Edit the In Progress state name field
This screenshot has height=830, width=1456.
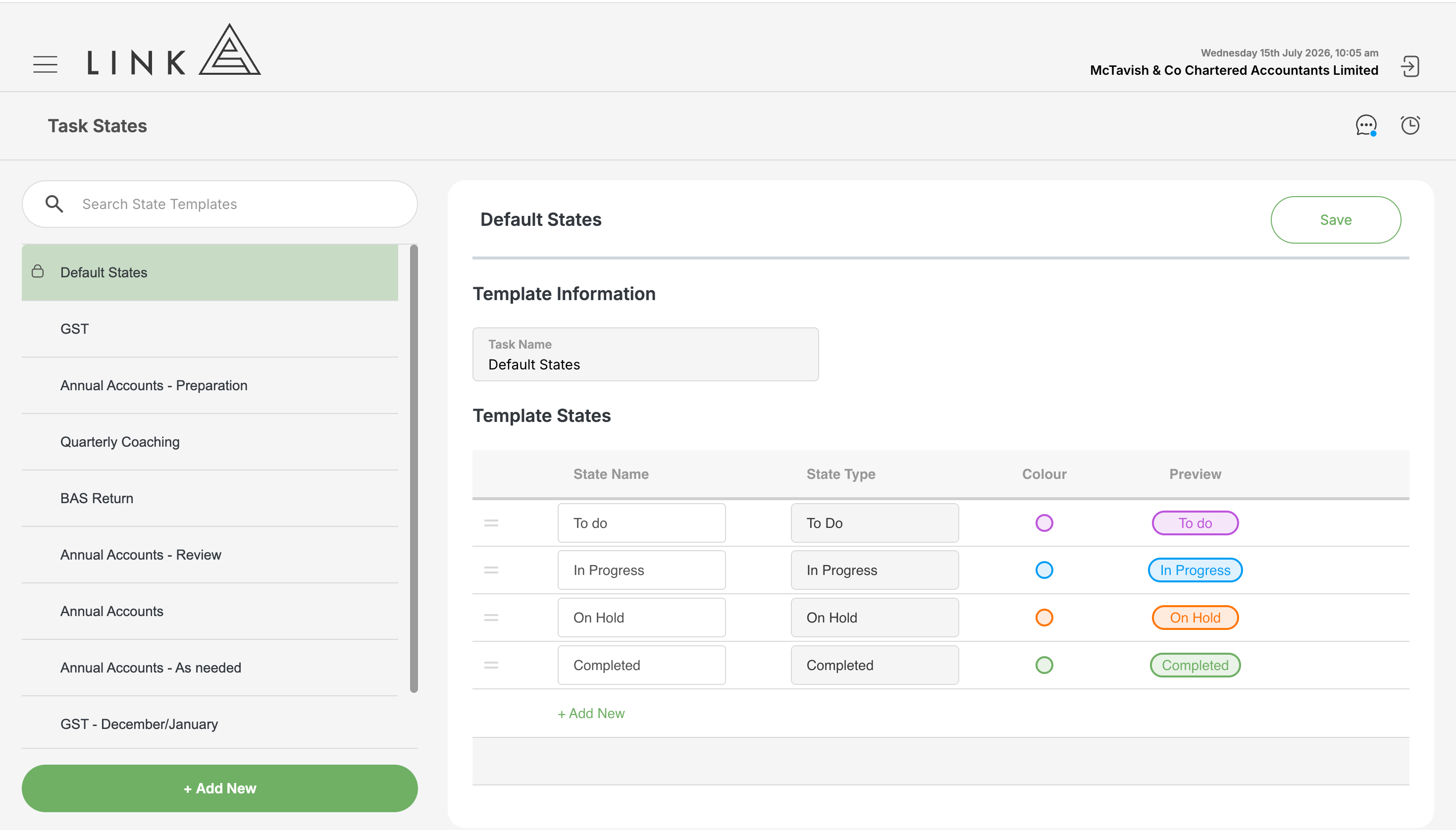point(641,570)
